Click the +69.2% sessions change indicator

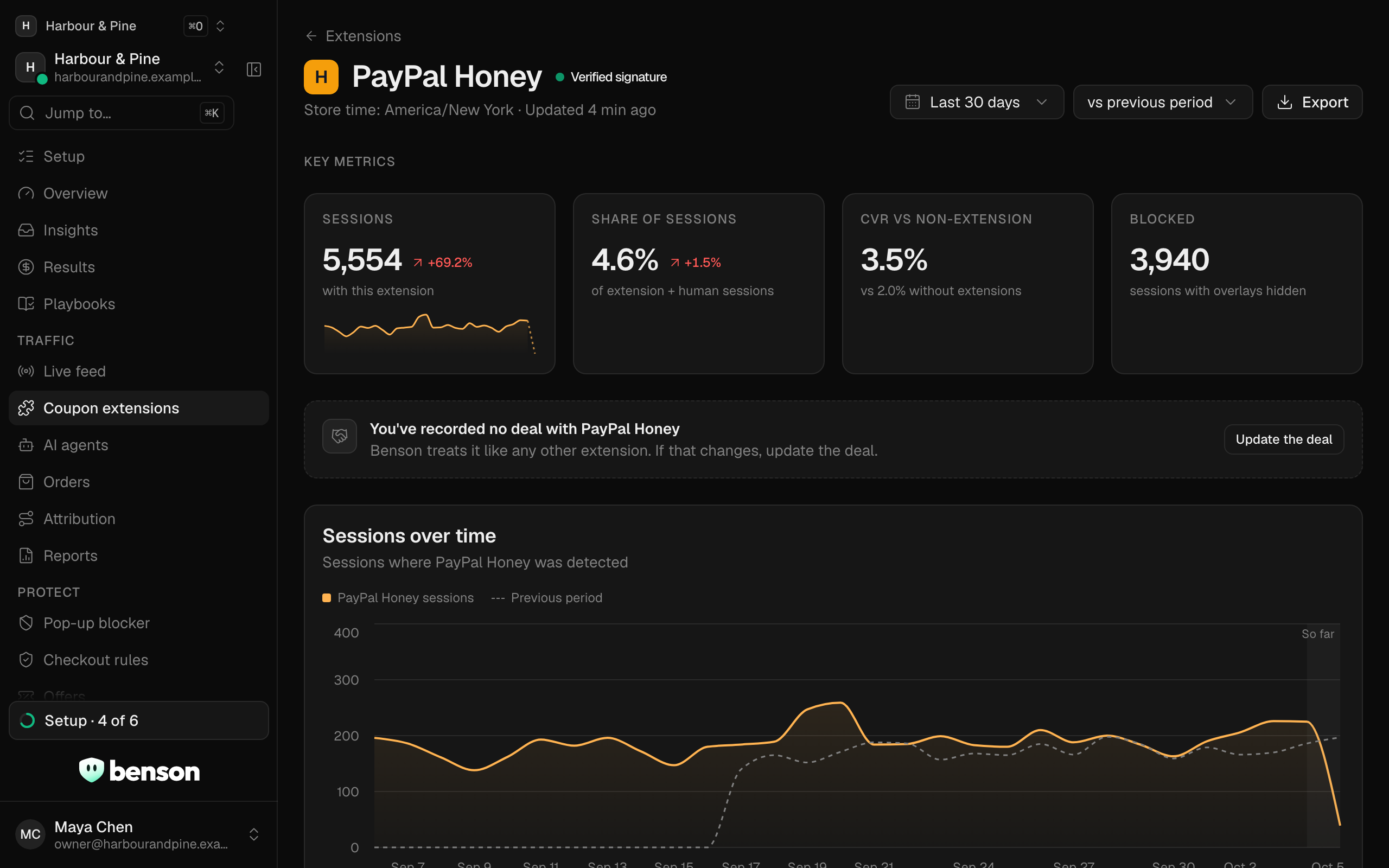[x=443, y=263]
